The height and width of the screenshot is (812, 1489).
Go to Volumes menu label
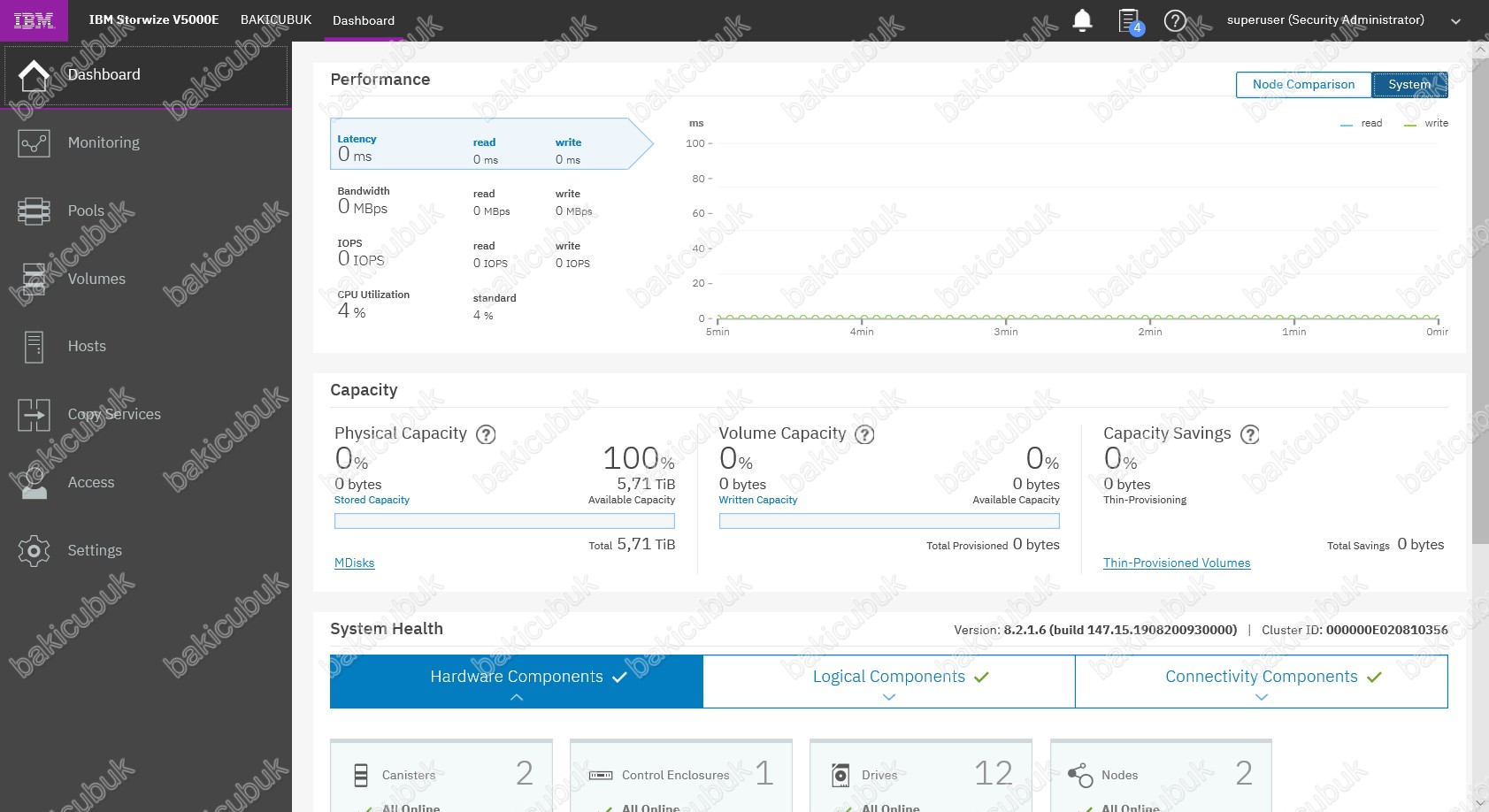(96, 279)
